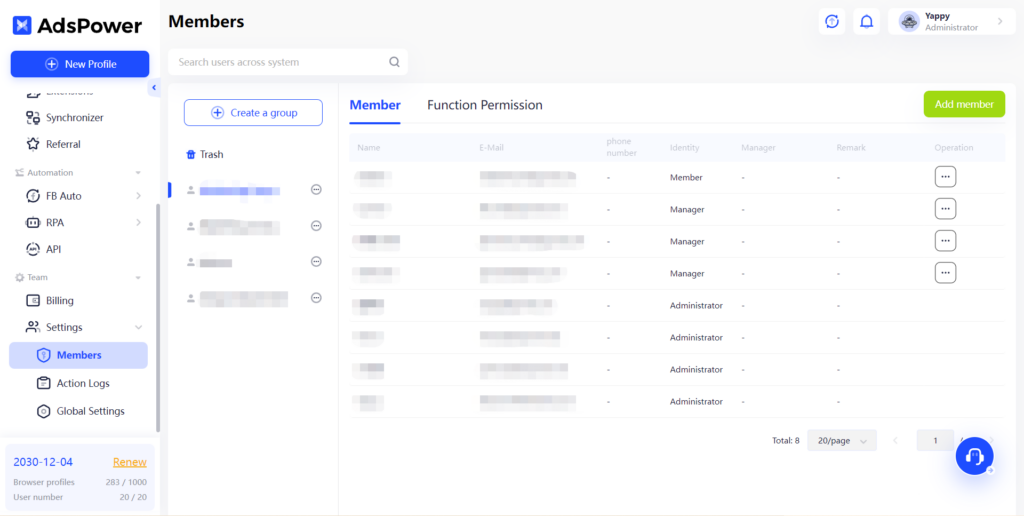
Task: Open the 20/page dropdown
Action: tap(842, 440)
